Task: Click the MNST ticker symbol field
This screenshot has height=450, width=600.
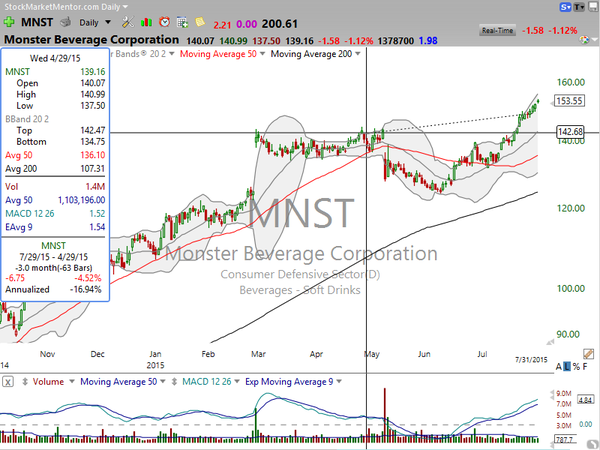Action: click(x=37, y=22)
